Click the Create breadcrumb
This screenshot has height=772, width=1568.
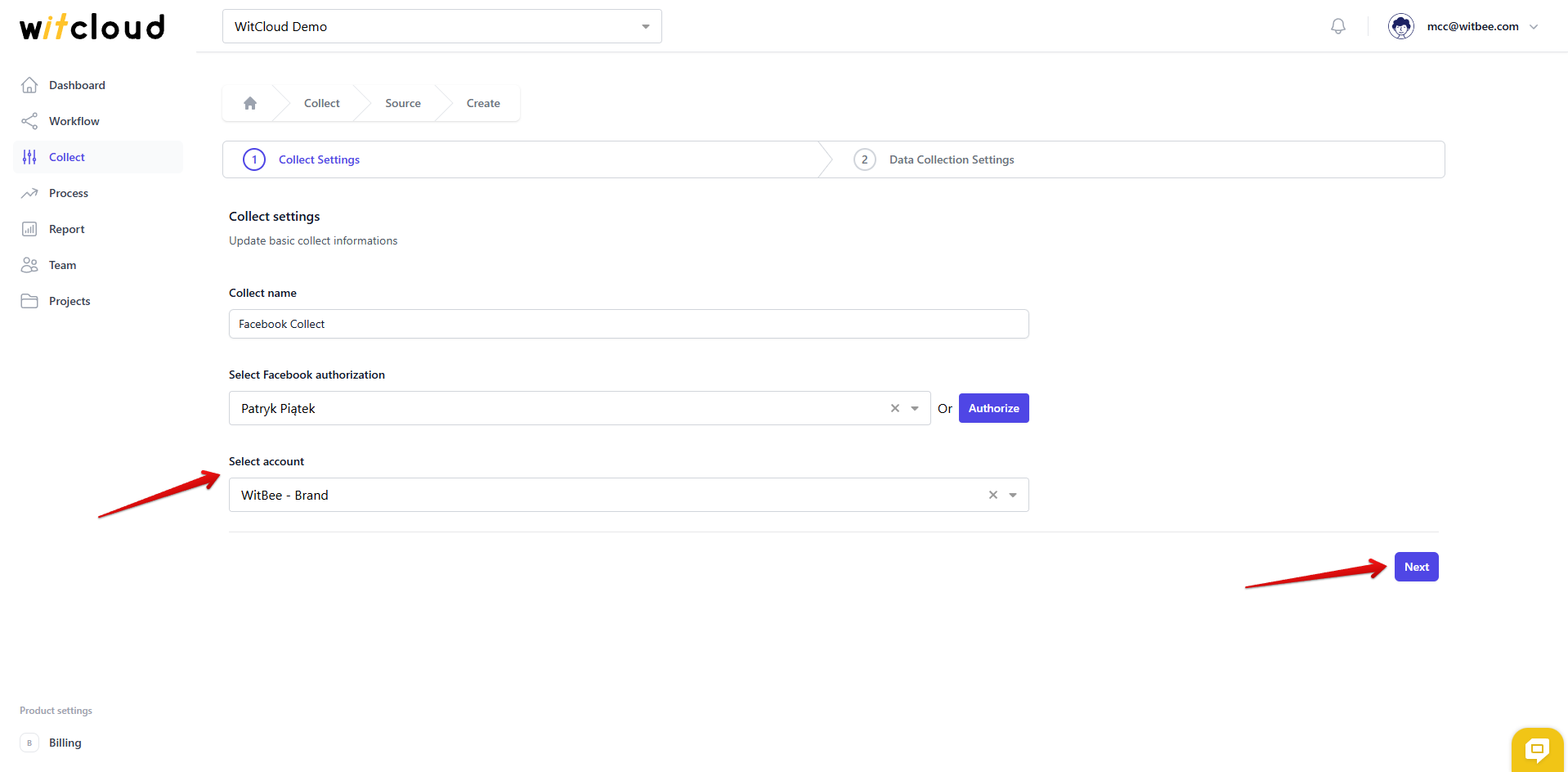(483, 103)
